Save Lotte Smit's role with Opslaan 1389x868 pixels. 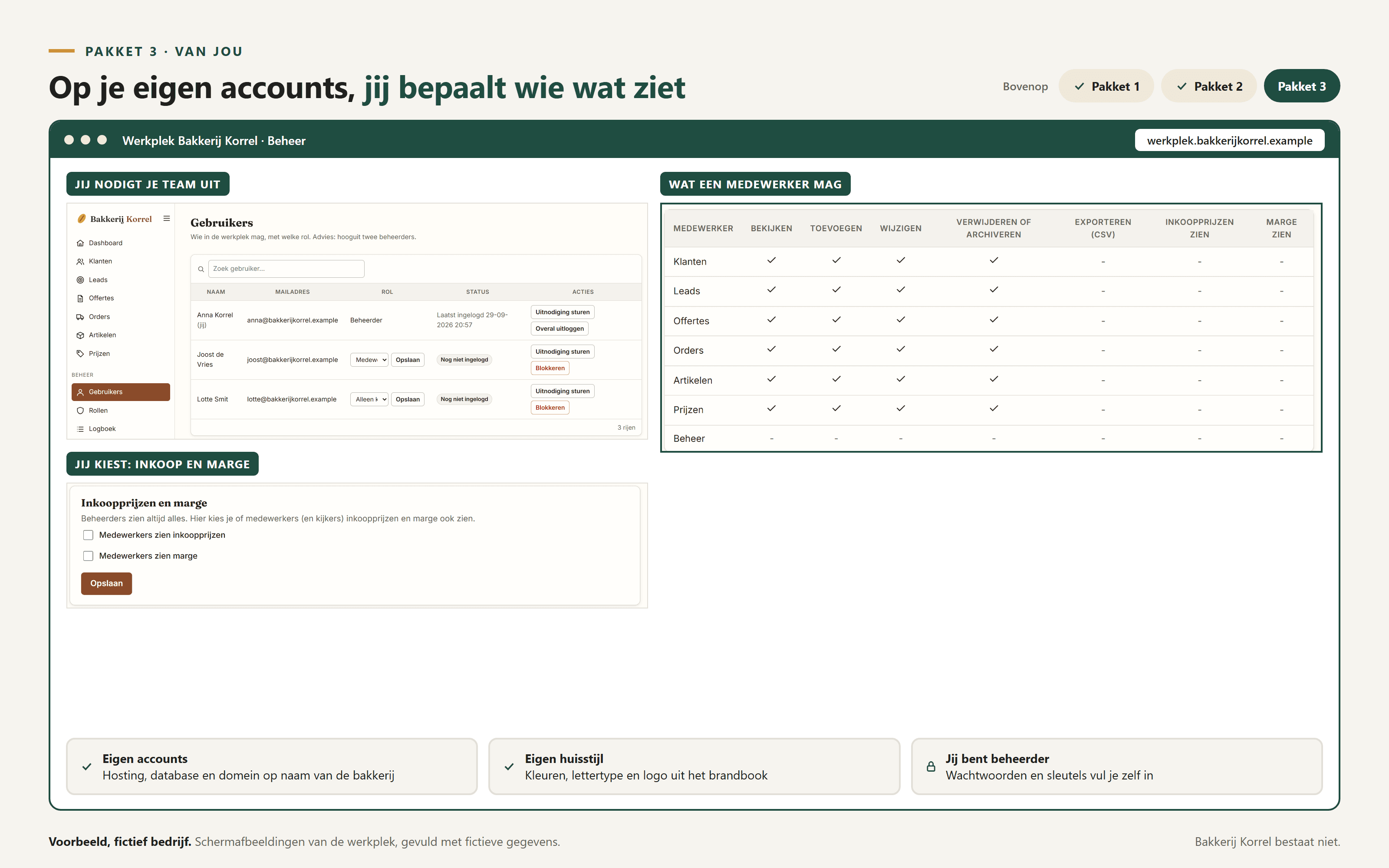point(408,399)
